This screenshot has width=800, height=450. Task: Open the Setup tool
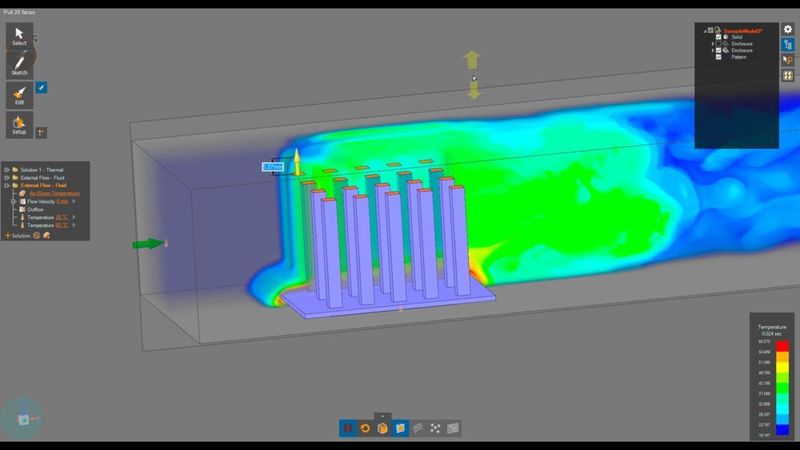tap(19, 124)
